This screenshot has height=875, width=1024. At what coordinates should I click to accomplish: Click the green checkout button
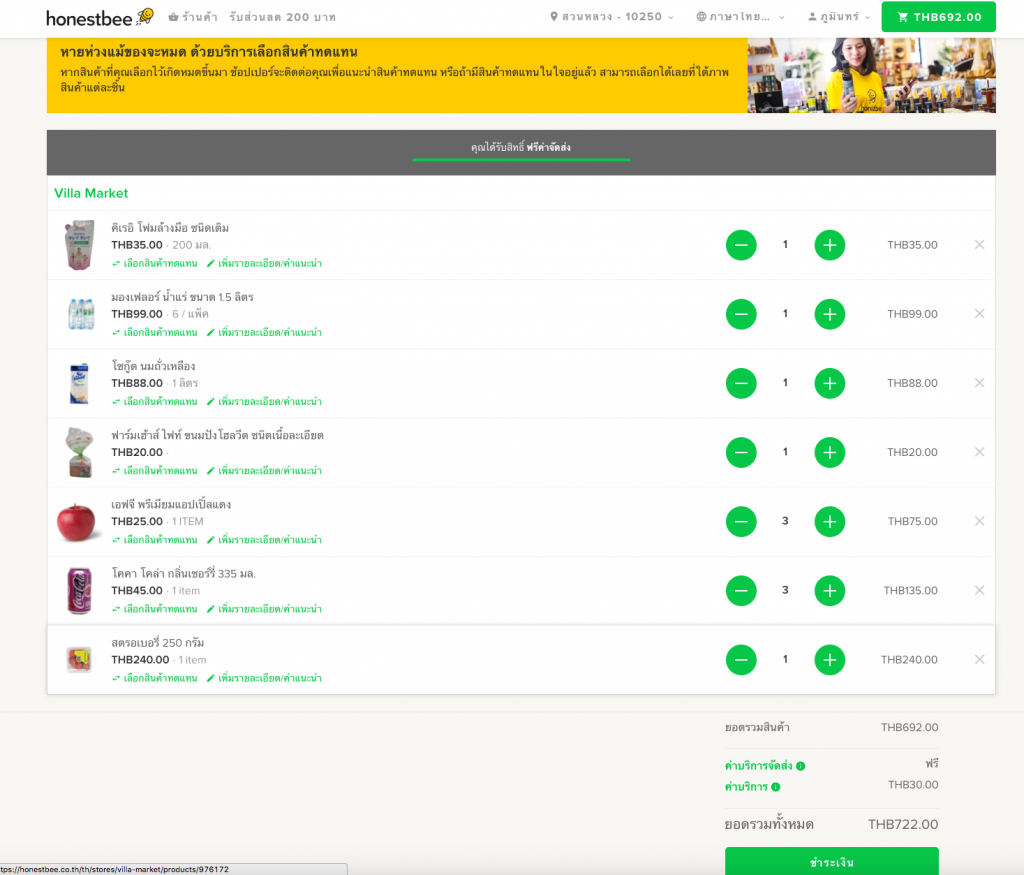[831, 861]
